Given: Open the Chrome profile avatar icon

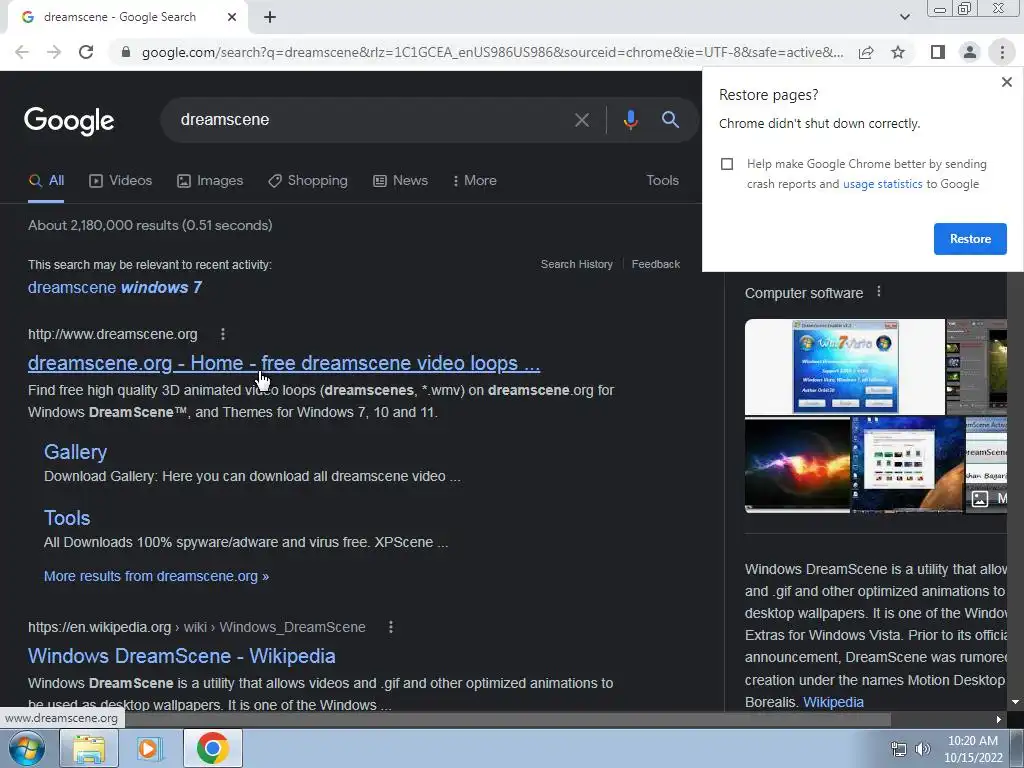Looking at the screenshot, I should (970, 52).
